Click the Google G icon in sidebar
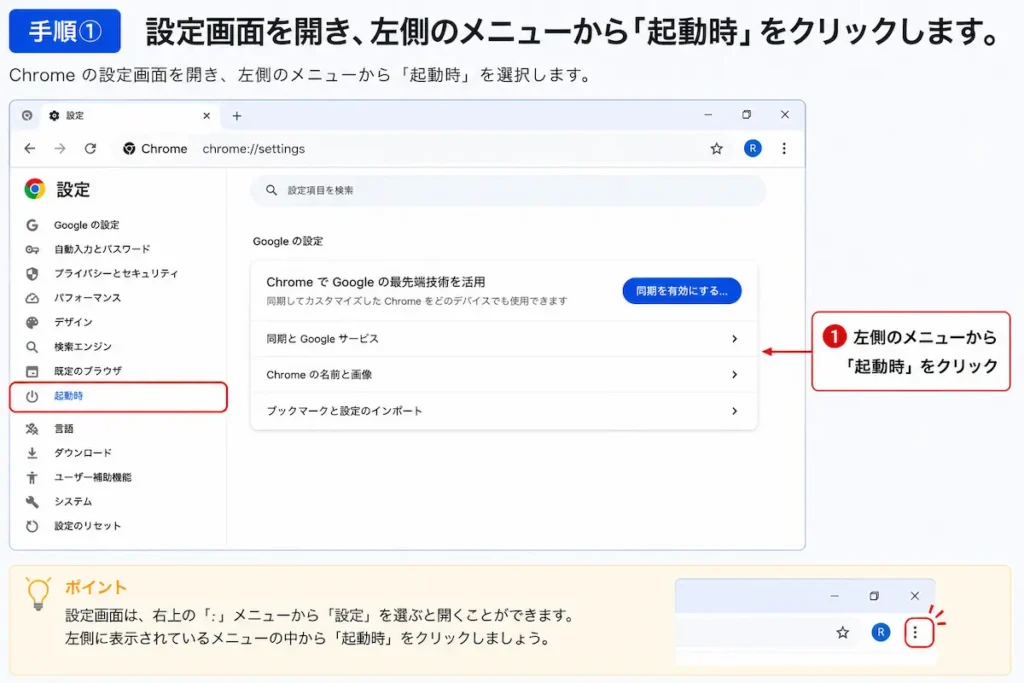Viewport: 1024px width, 683px height. tap(32, 225)
